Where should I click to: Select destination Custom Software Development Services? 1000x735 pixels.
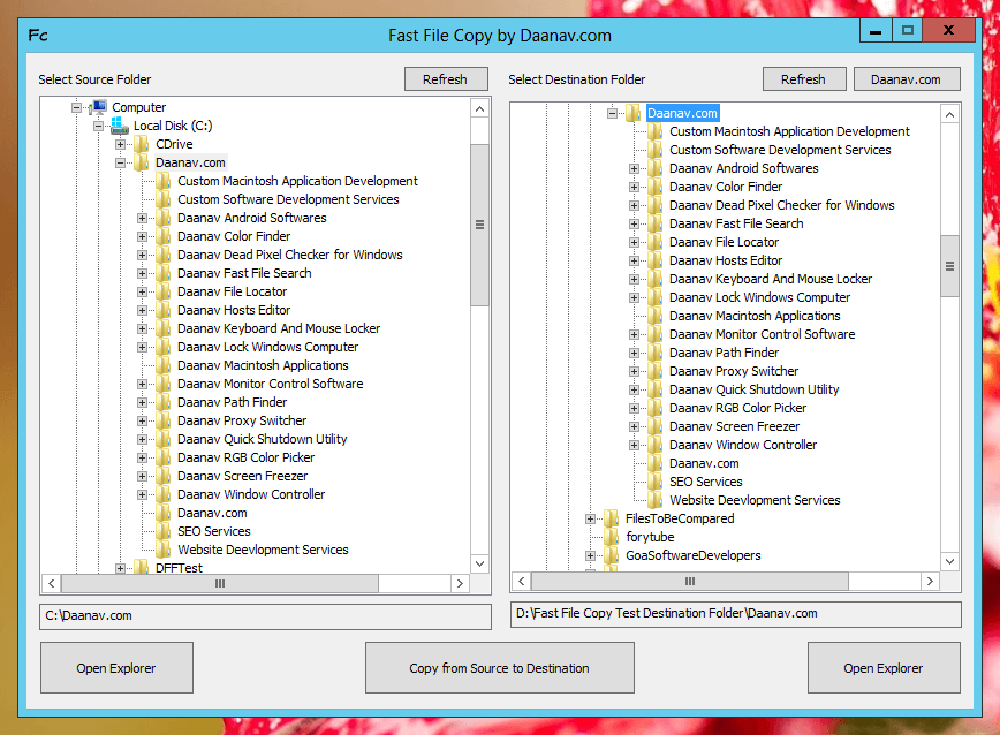click(781, 150)
